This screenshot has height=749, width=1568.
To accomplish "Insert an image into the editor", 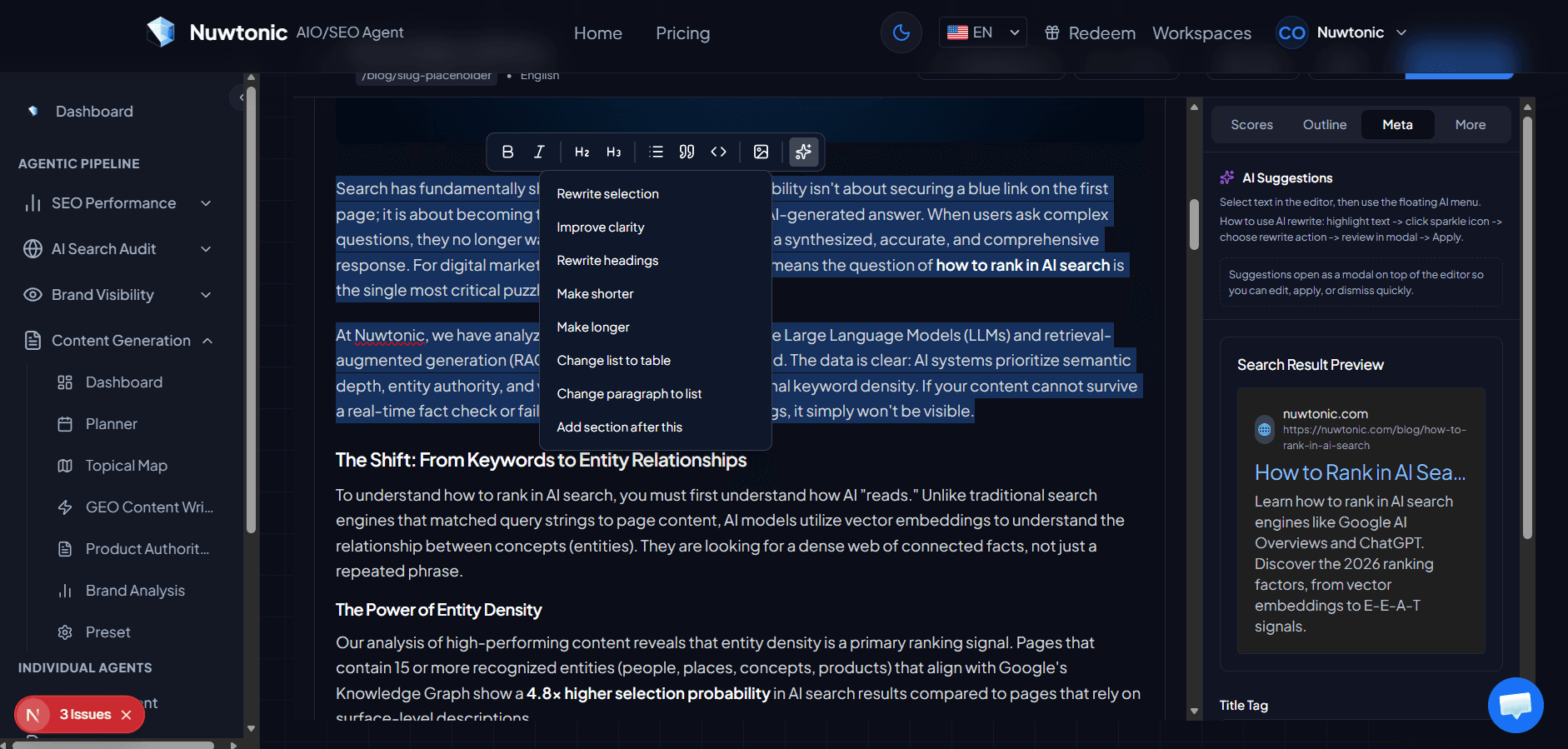I will pyautogui.click(x=761, y=152).
